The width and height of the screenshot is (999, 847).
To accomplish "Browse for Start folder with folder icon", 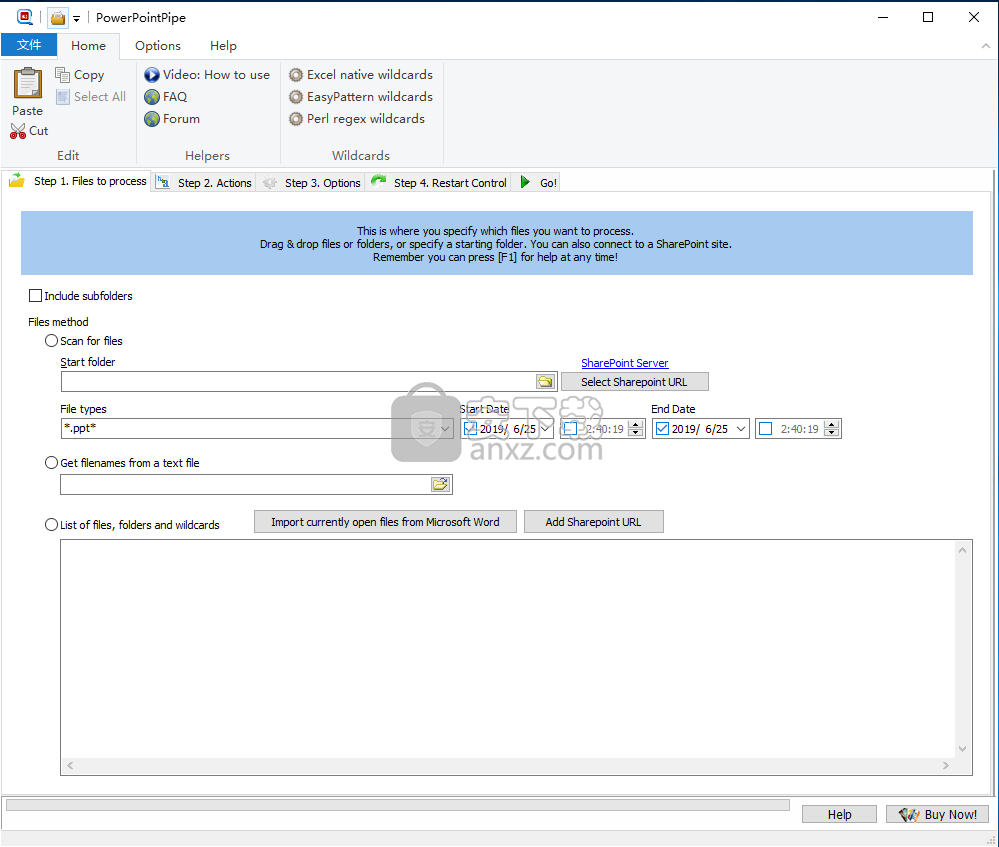I will pos(545,382).
